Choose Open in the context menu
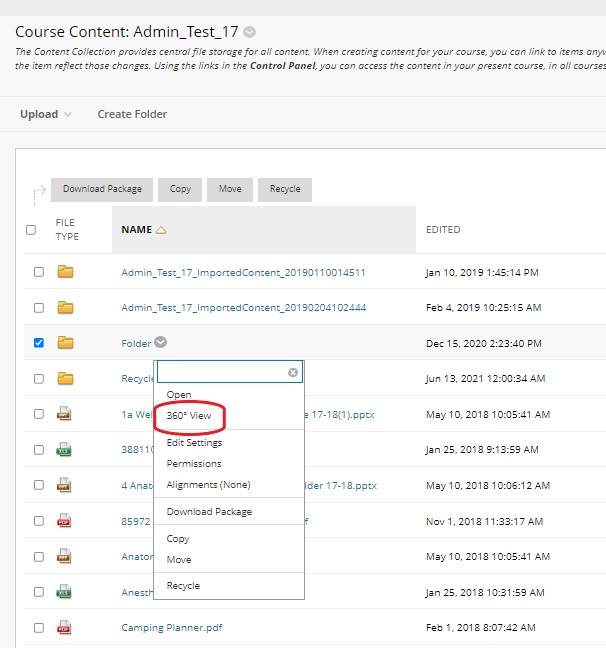This screenshot has width=606, height=648. click(x=179, y=395)
